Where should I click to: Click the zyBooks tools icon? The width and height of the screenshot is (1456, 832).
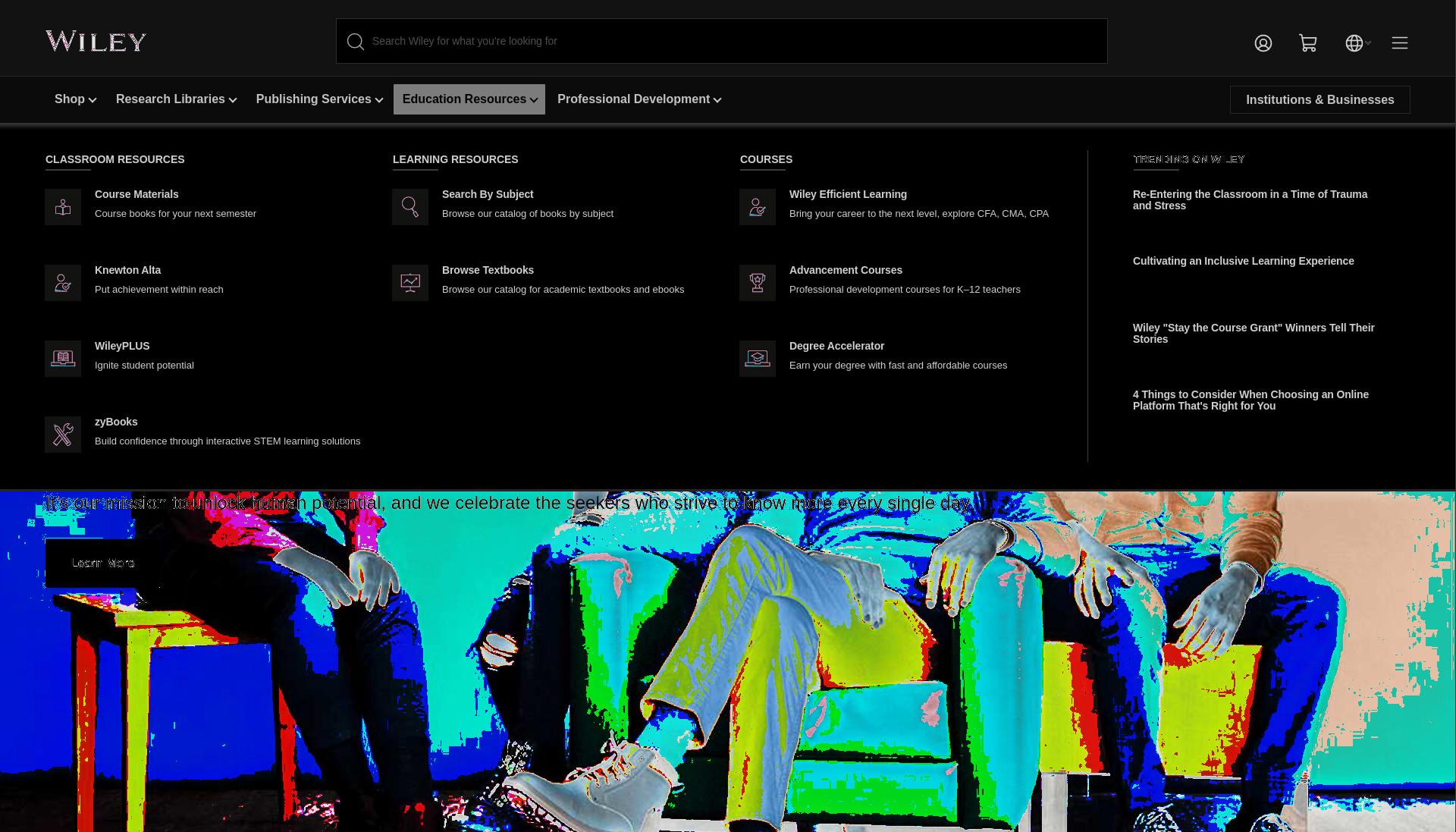tap(63, 435)
